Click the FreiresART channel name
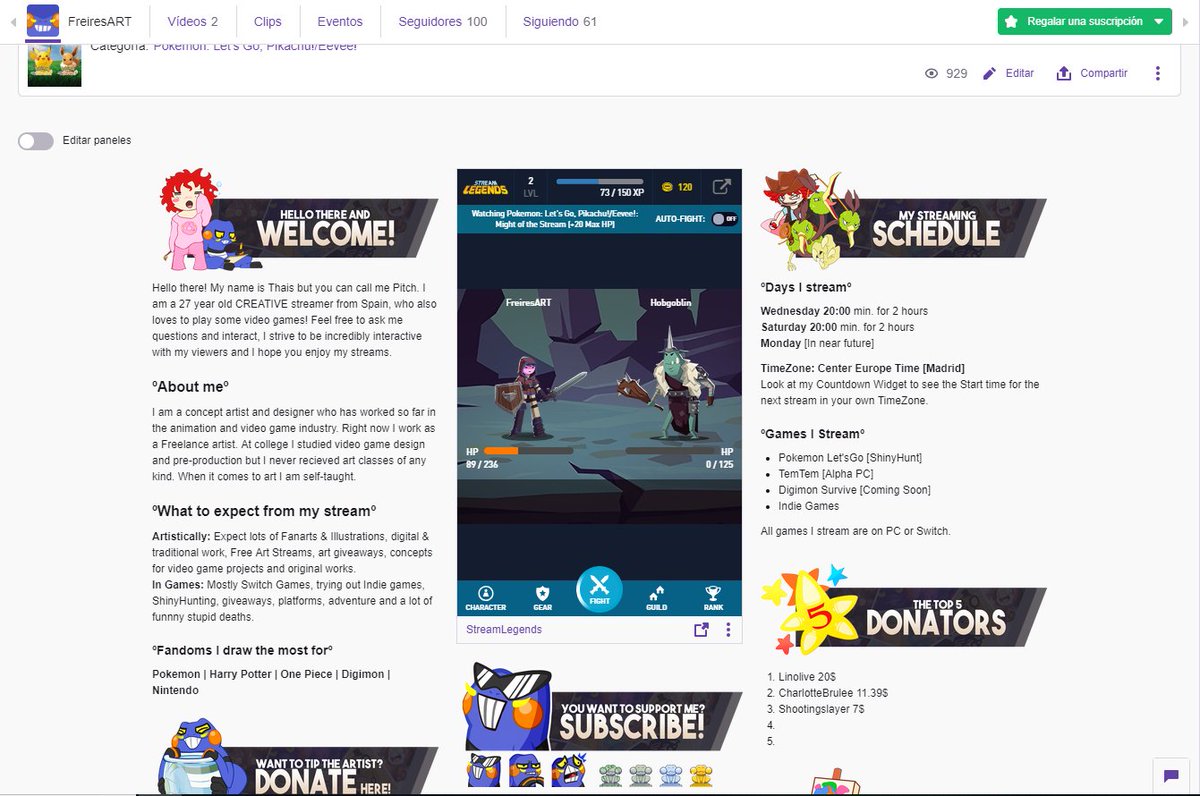 pos(101,21)
